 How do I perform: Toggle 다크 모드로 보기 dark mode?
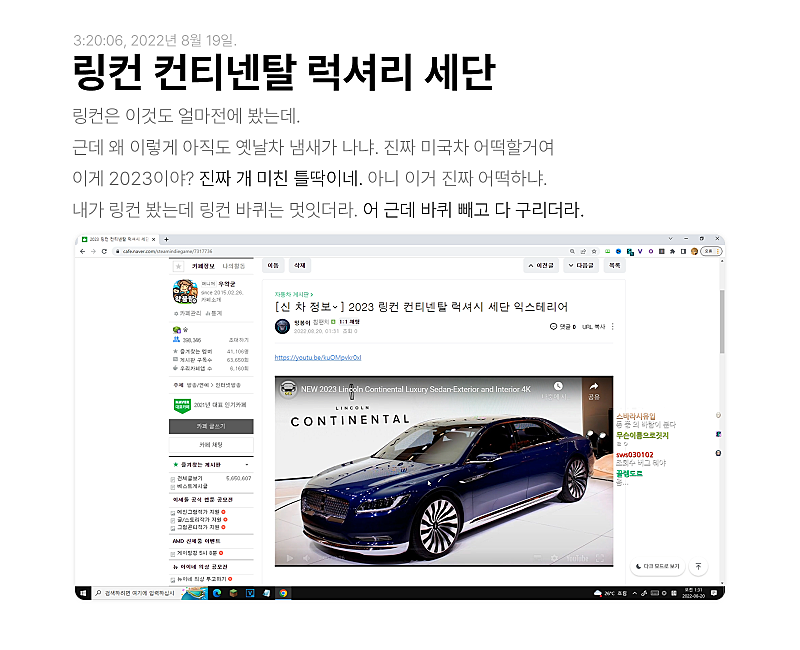coord(658,566)
